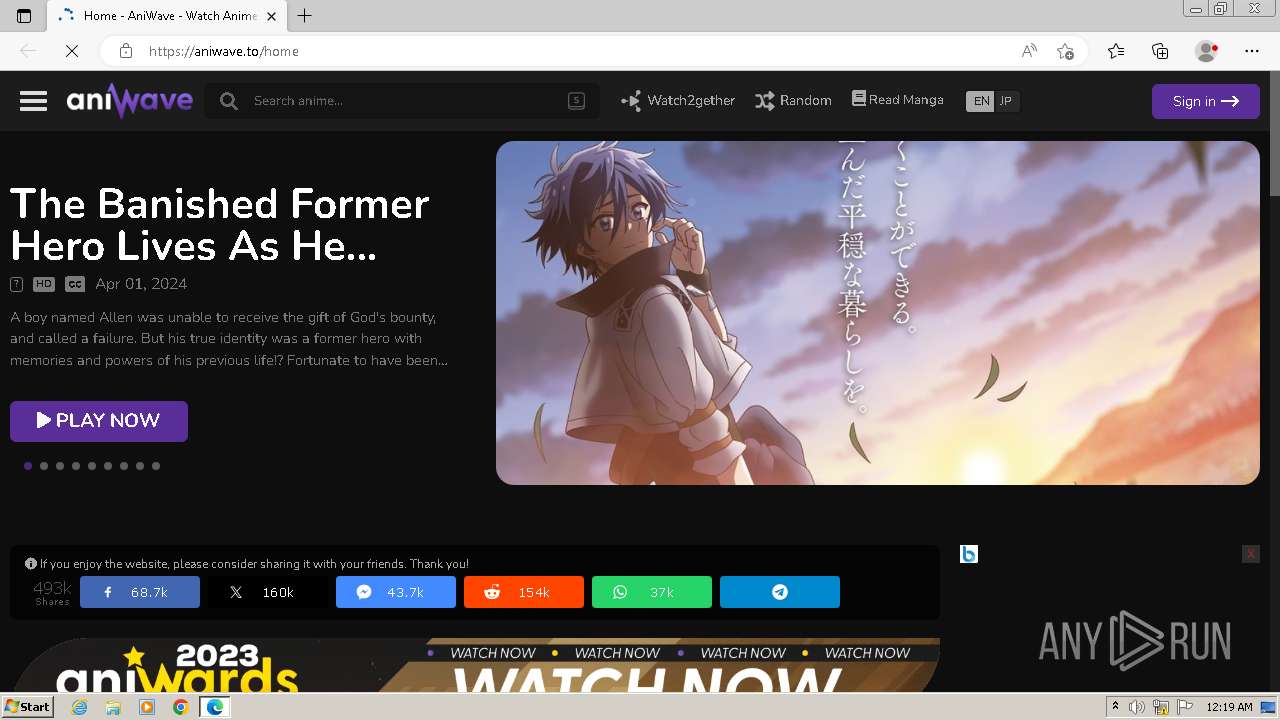Screen dimensions: 1280x720
Task: Share on Facebook (68.7k)
Action: pyautogui.click(x=140, y=592)
